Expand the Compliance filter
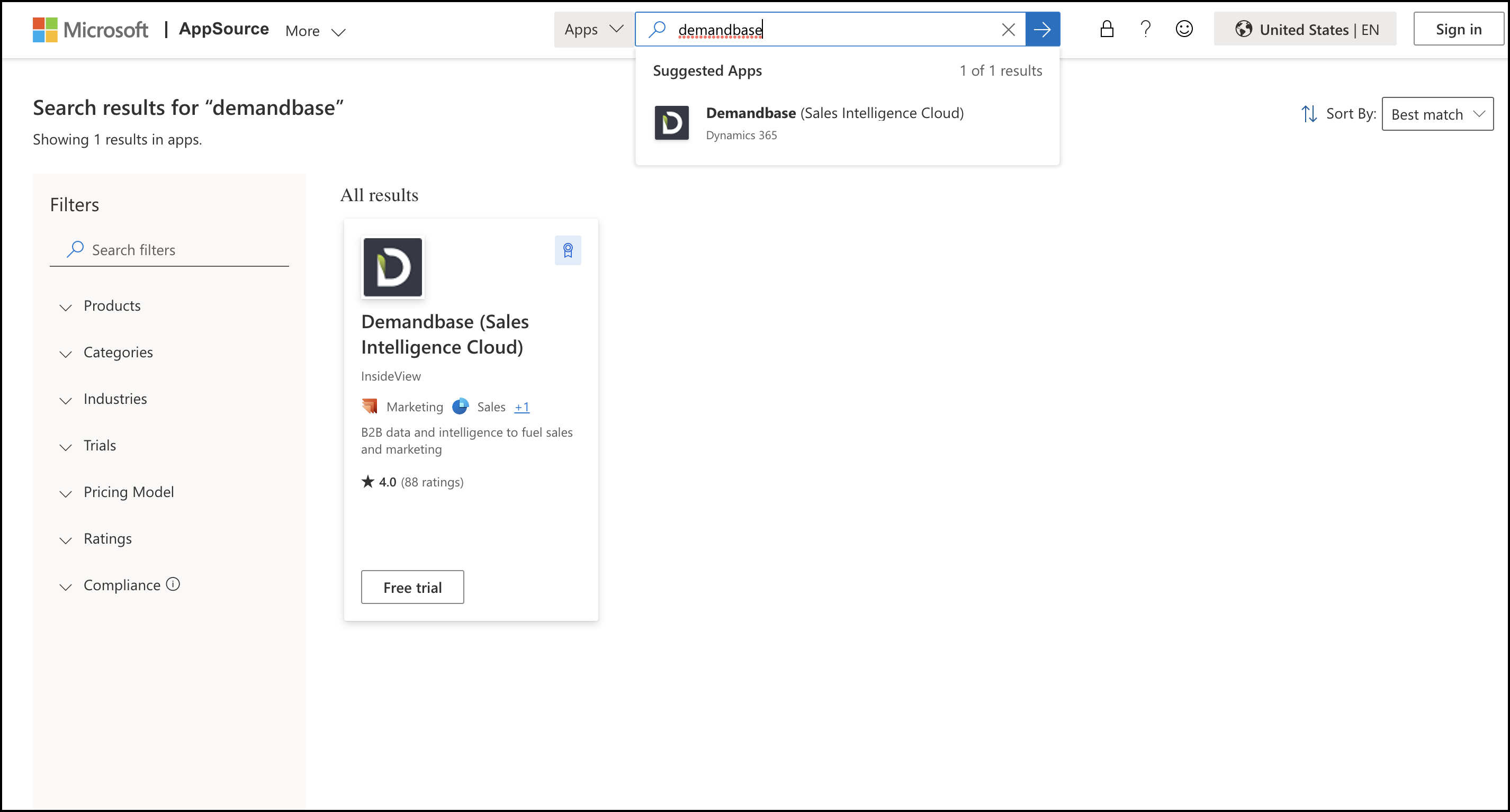1510x812 pixels. [110, 585]
